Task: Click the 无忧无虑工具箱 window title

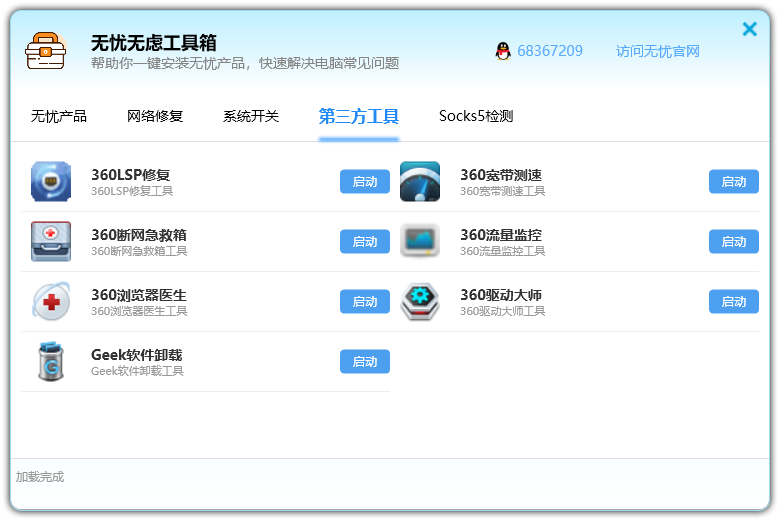Action: 154,43
